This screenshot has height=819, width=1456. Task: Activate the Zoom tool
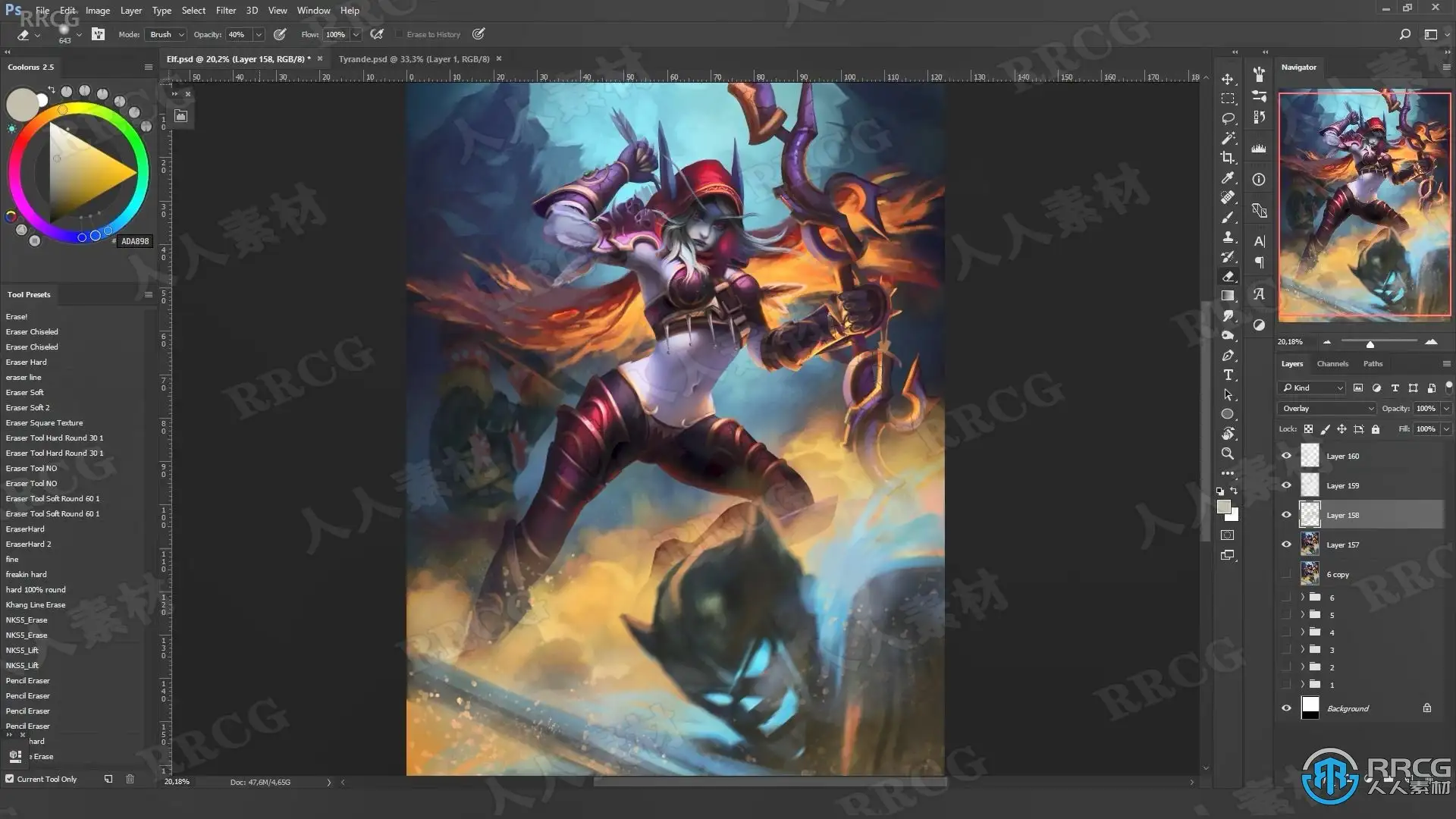coord(1228,453)
